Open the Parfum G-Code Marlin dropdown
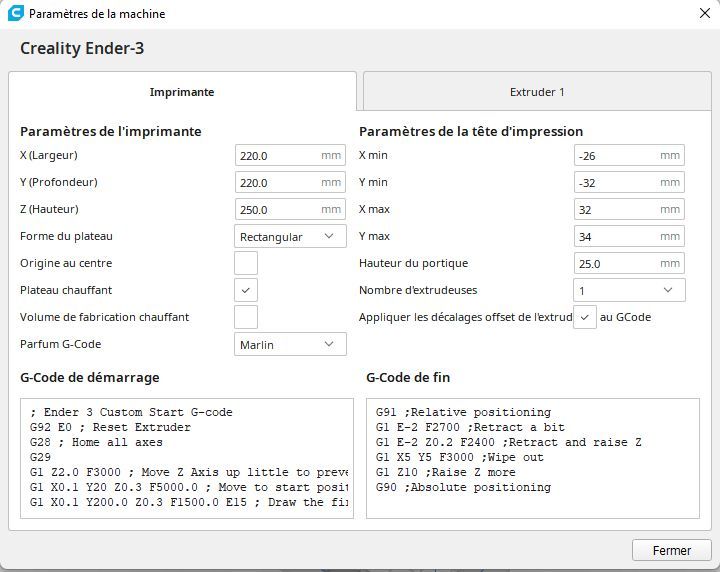The width and height of the screenshot is (720, 572). point(290,344)
